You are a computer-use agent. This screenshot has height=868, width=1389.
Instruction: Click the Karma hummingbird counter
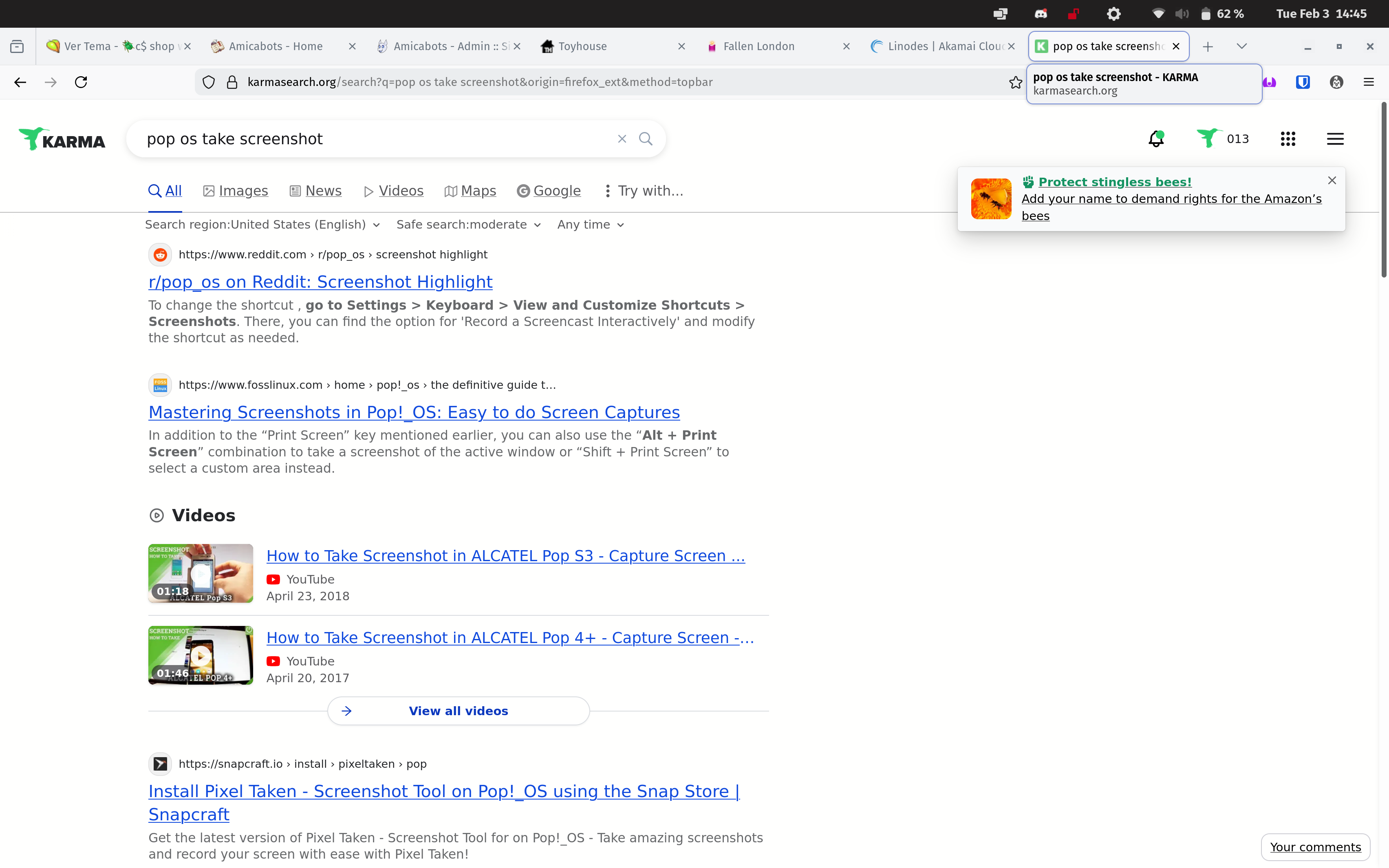click(x=1223, y=139)
